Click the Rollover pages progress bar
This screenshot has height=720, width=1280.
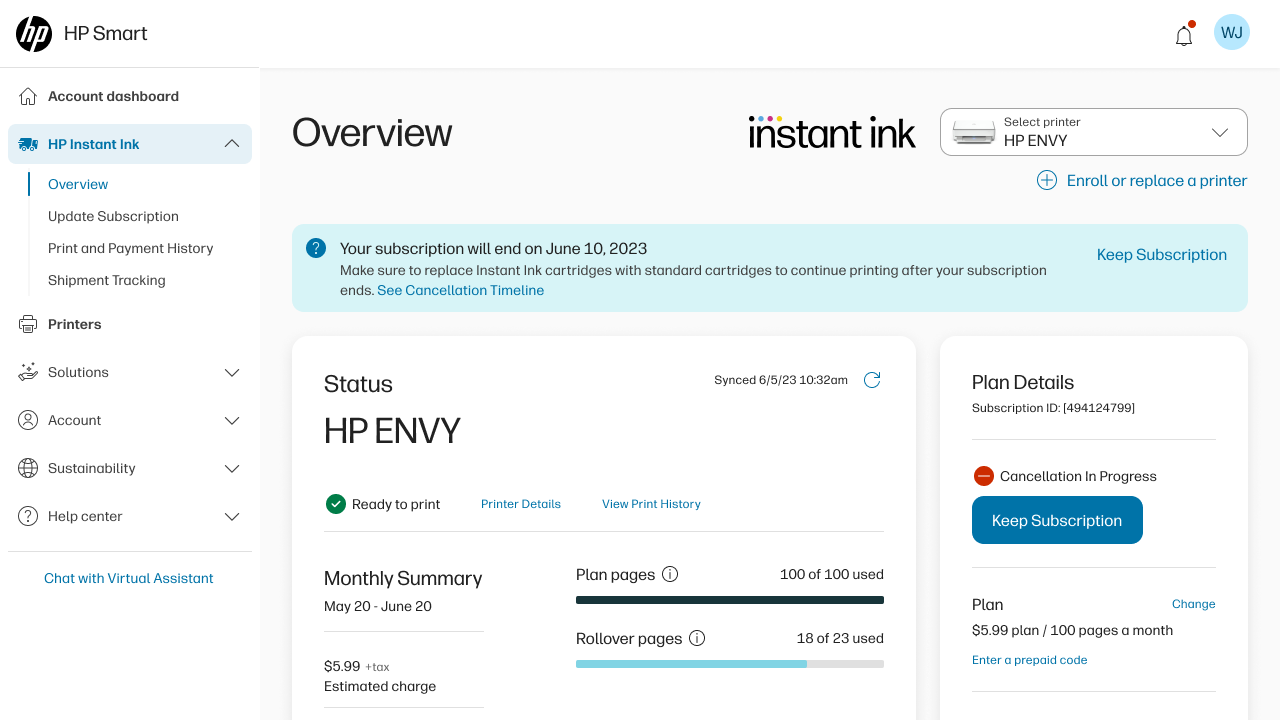(730, 664)
